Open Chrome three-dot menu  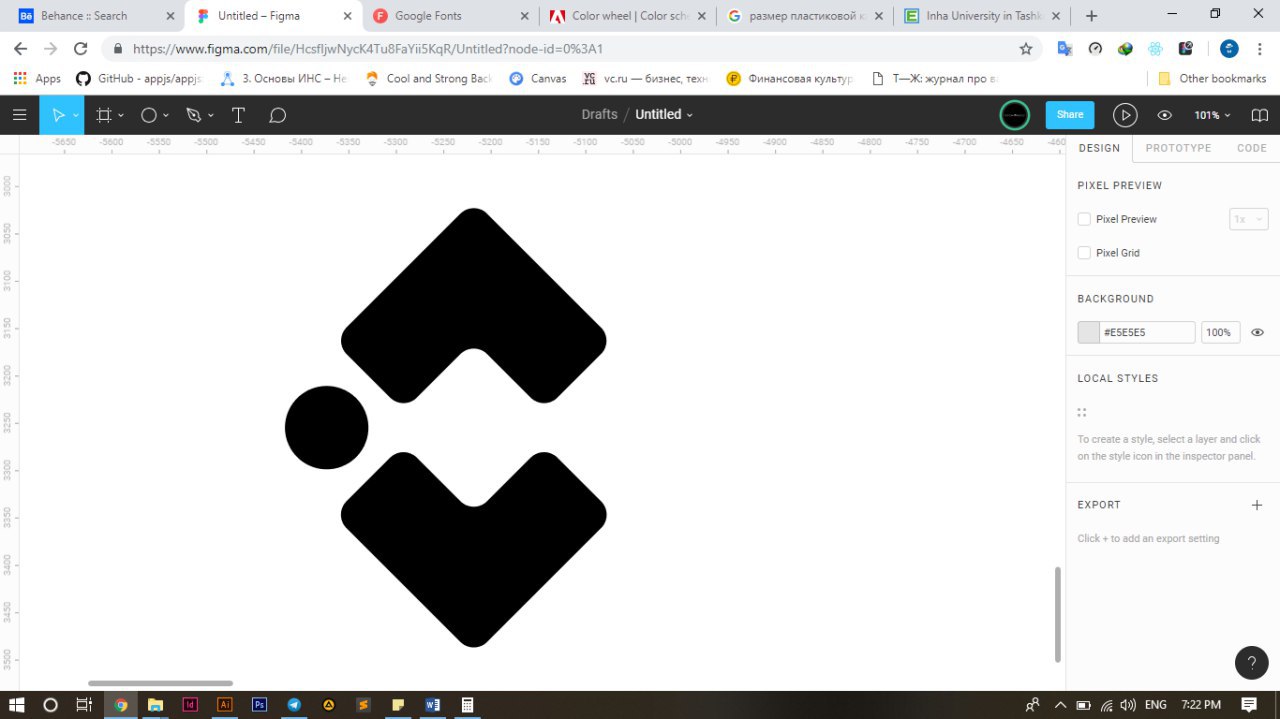(x=1261, y=48)
